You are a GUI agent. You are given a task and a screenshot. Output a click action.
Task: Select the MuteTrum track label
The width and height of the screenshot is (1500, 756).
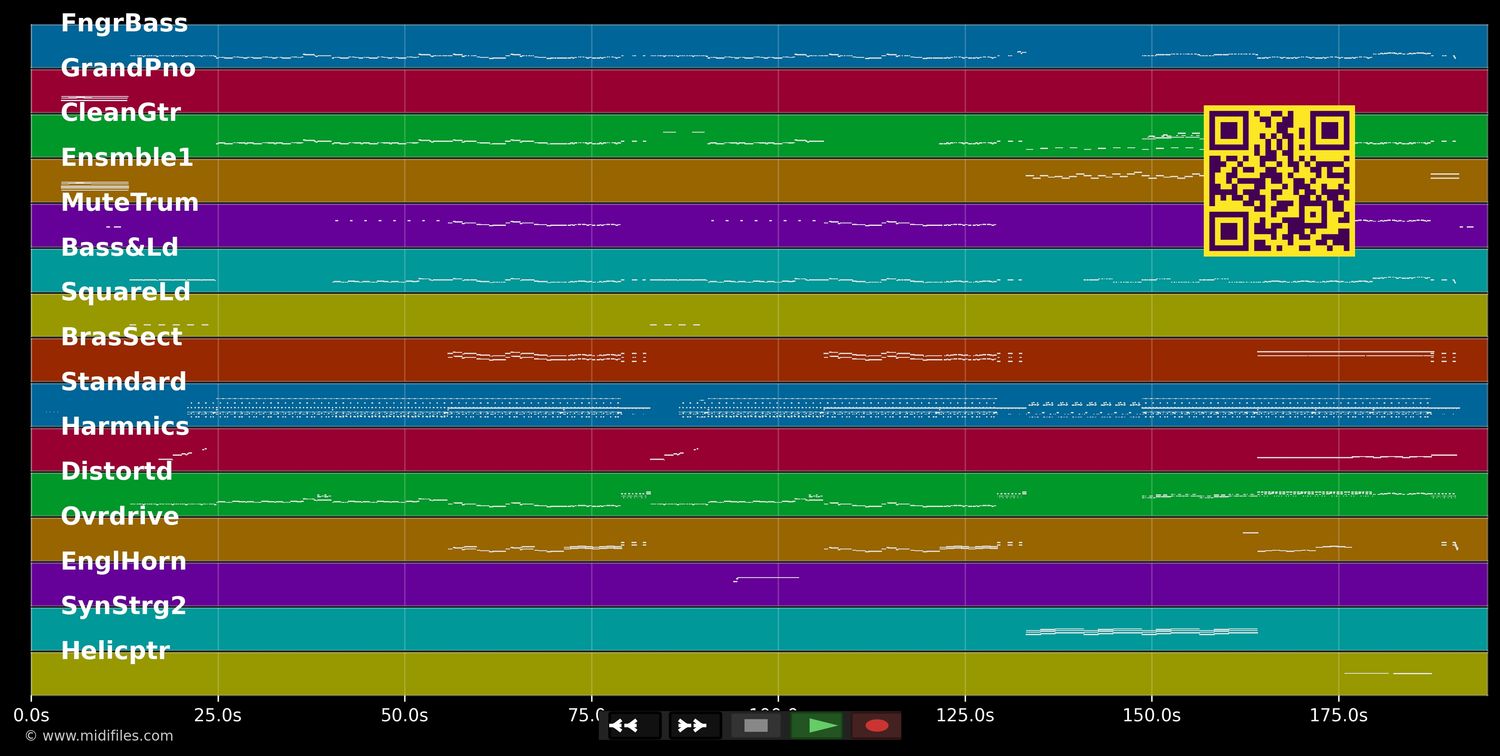pyautogui.click(x=130, y=203)
